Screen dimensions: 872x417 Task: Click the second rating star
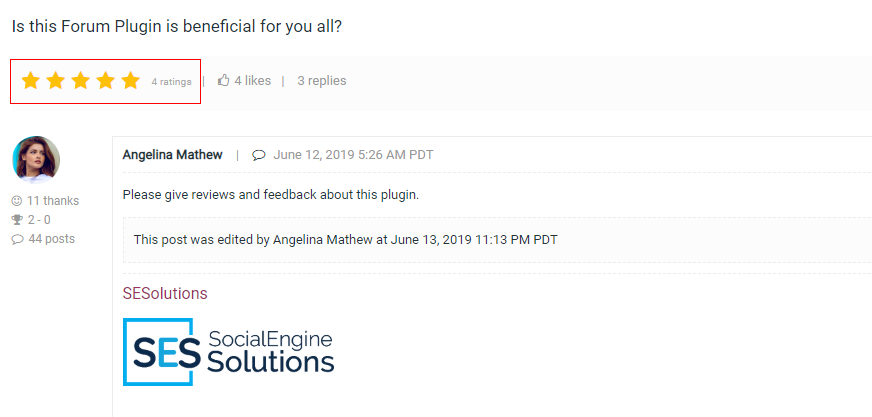(x=56, y=81)
